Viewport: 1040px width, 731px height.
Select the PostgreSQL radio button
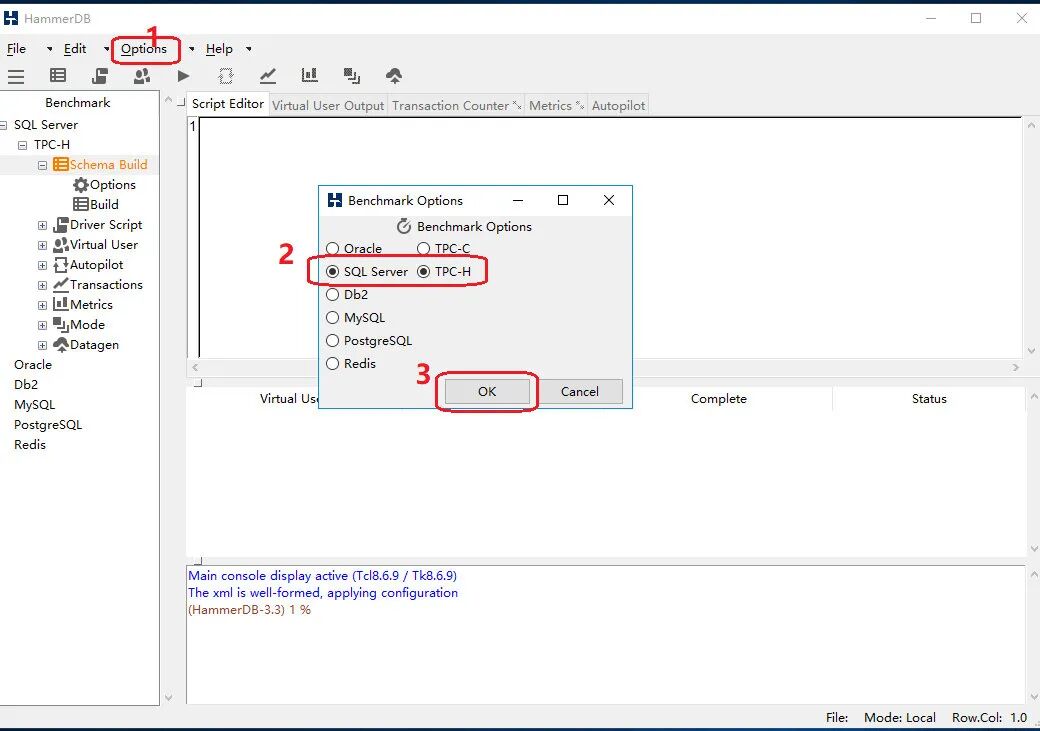point(332,341)
